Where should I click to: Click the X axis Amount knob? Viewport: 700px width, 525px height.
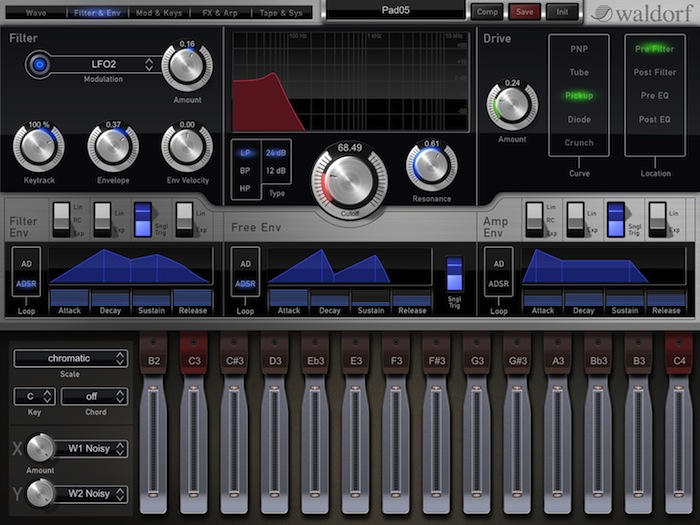coord(40,448)
